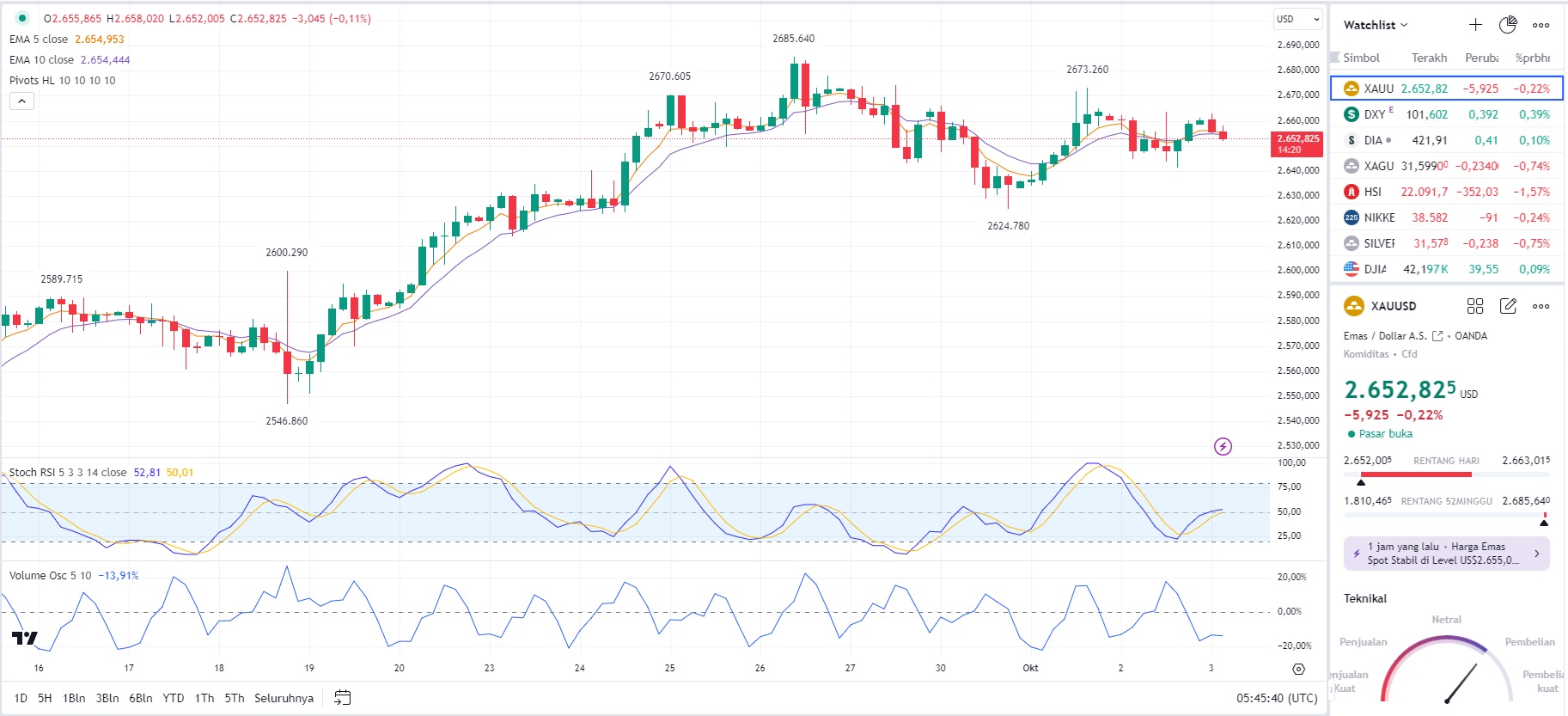The height and width of the screenshot is (716, 1568).
Task: Click the pie chart icon above the Watchlist
Action: pyautogui.click(x=1509, y=24)
